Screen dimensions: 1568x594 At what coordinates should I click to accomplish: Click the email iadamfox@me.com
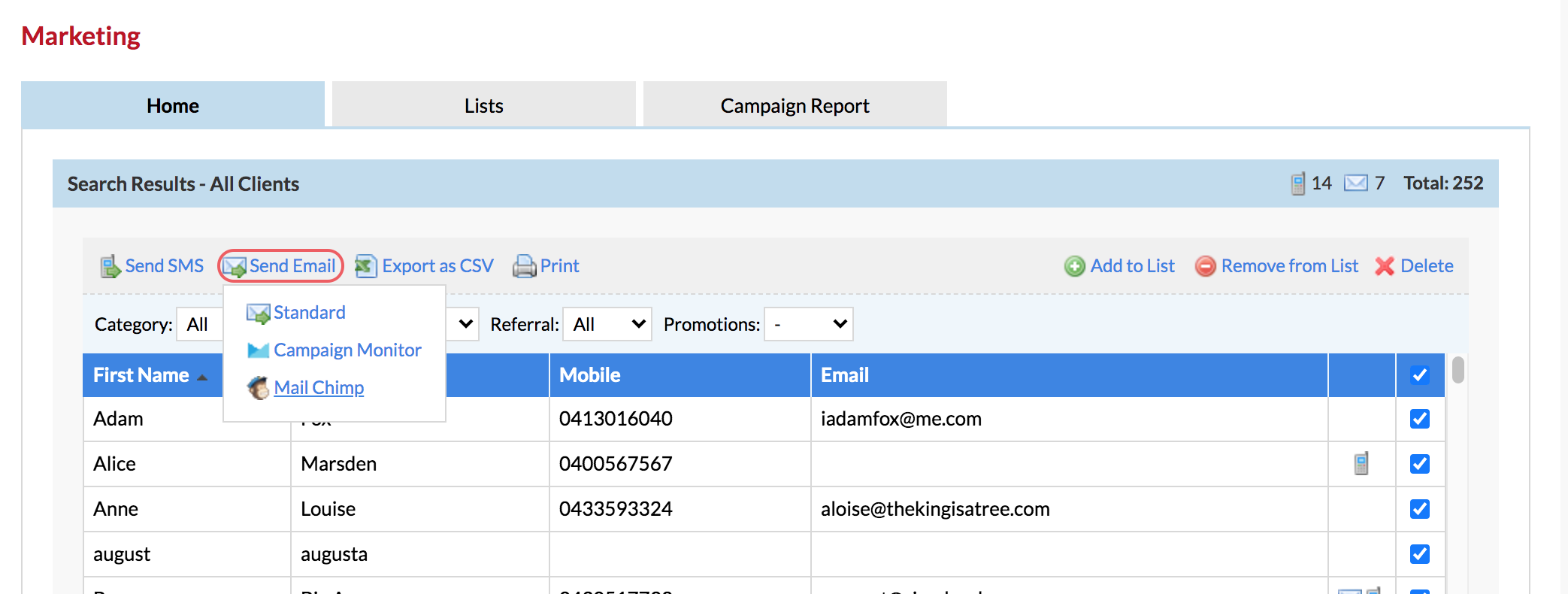901,419
